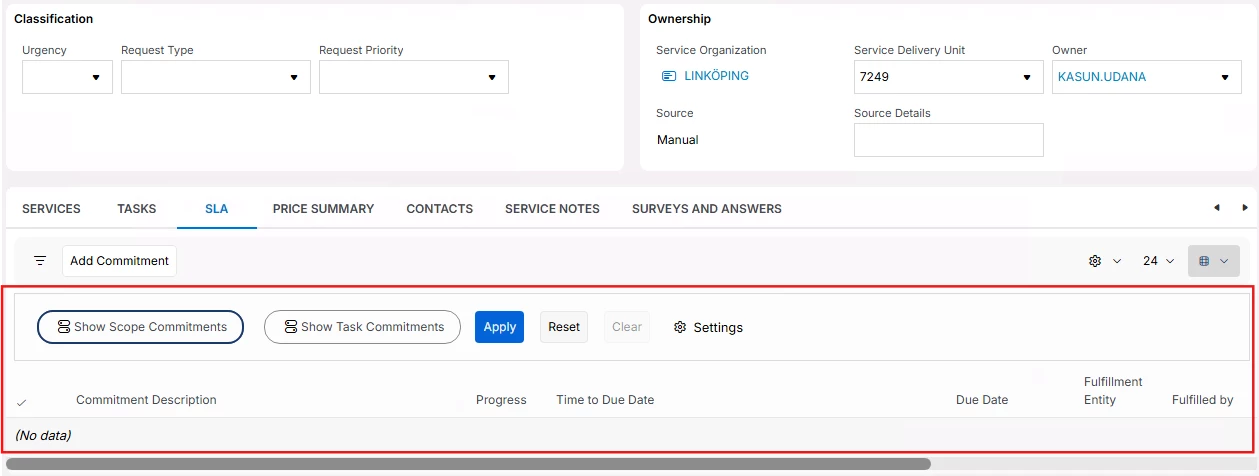
Task: Expand the Urgency dropdown
Action: coord(67,77)
